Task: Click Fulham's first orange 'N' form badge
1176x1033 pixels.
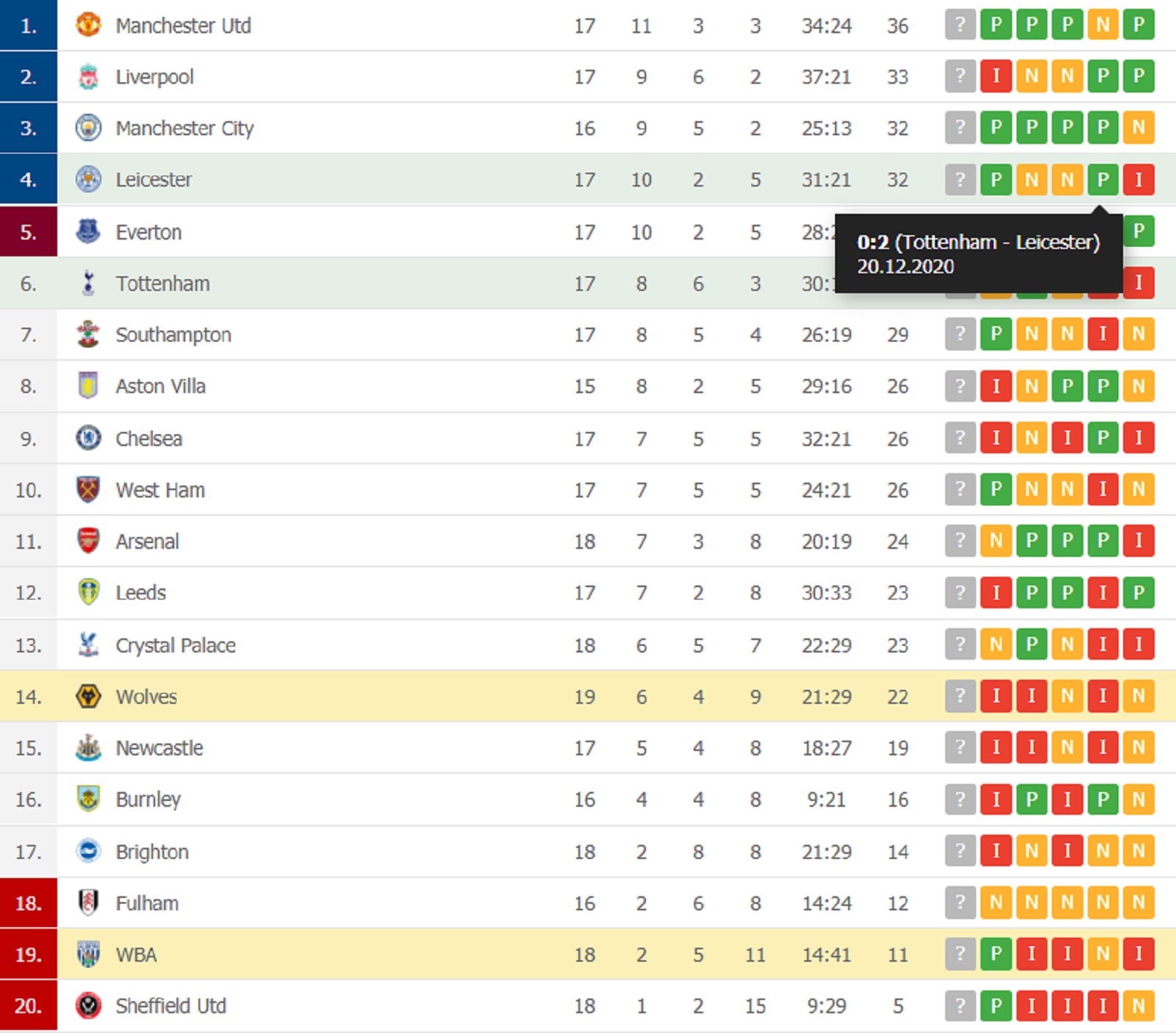Action: coord(996,902)
